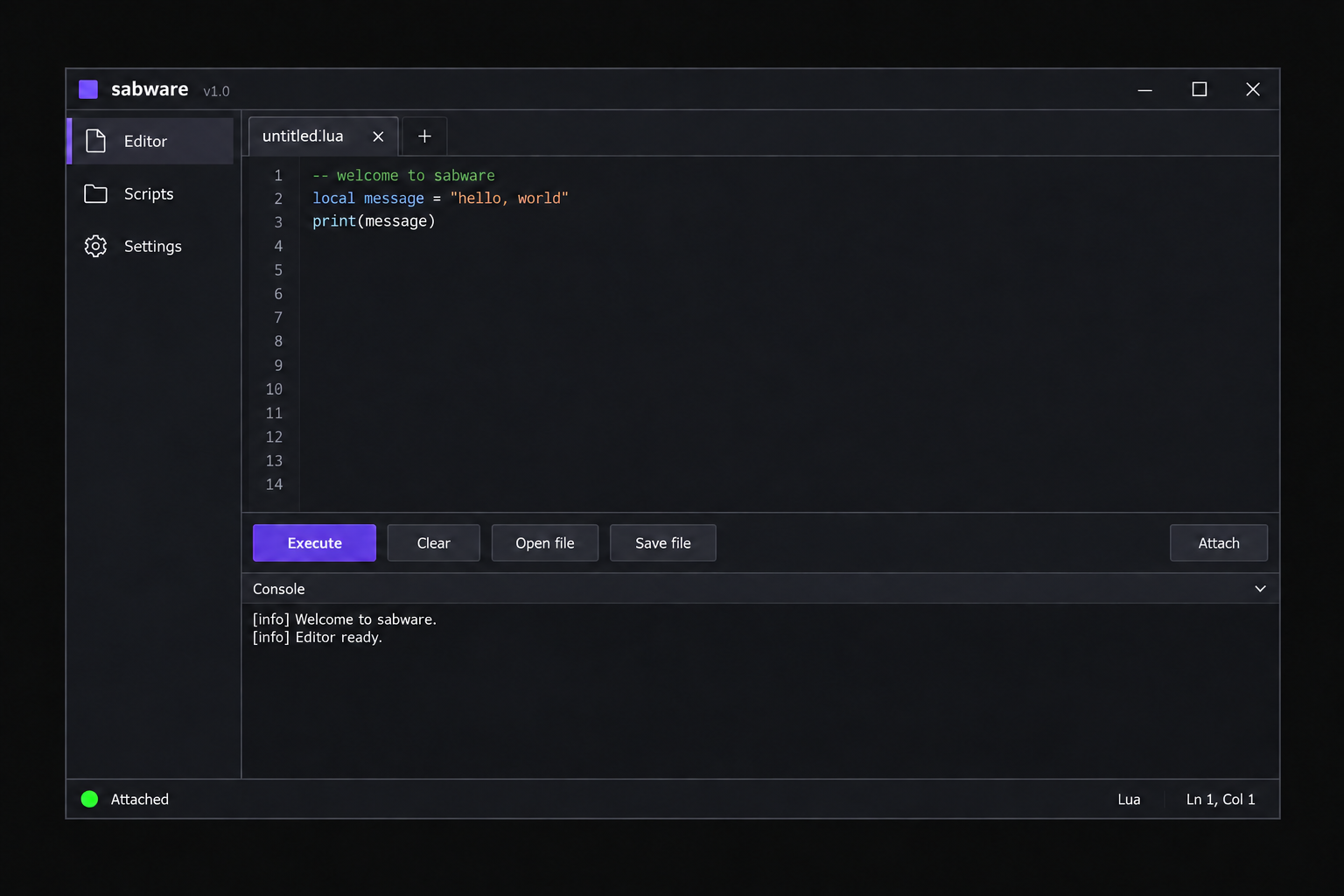Click line number 14 in gutter
The width and height of the screenshot is (1344, 896).
coord(274,484)
